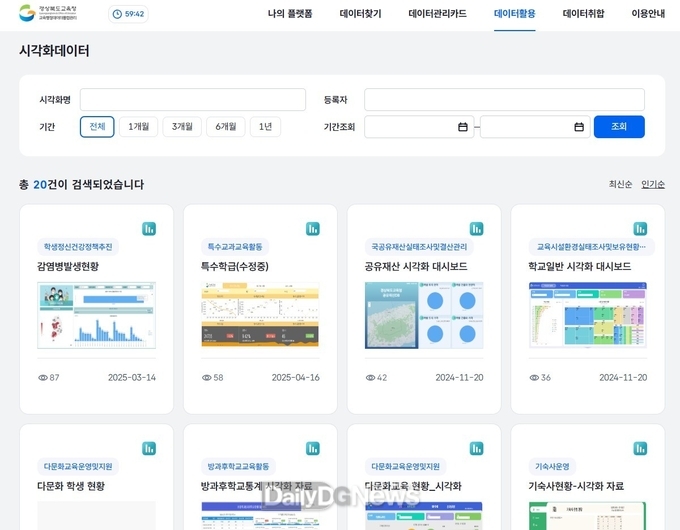Select the 1개월 period filter
Viewport: 680px width, 530px height.
click(138, 127)
